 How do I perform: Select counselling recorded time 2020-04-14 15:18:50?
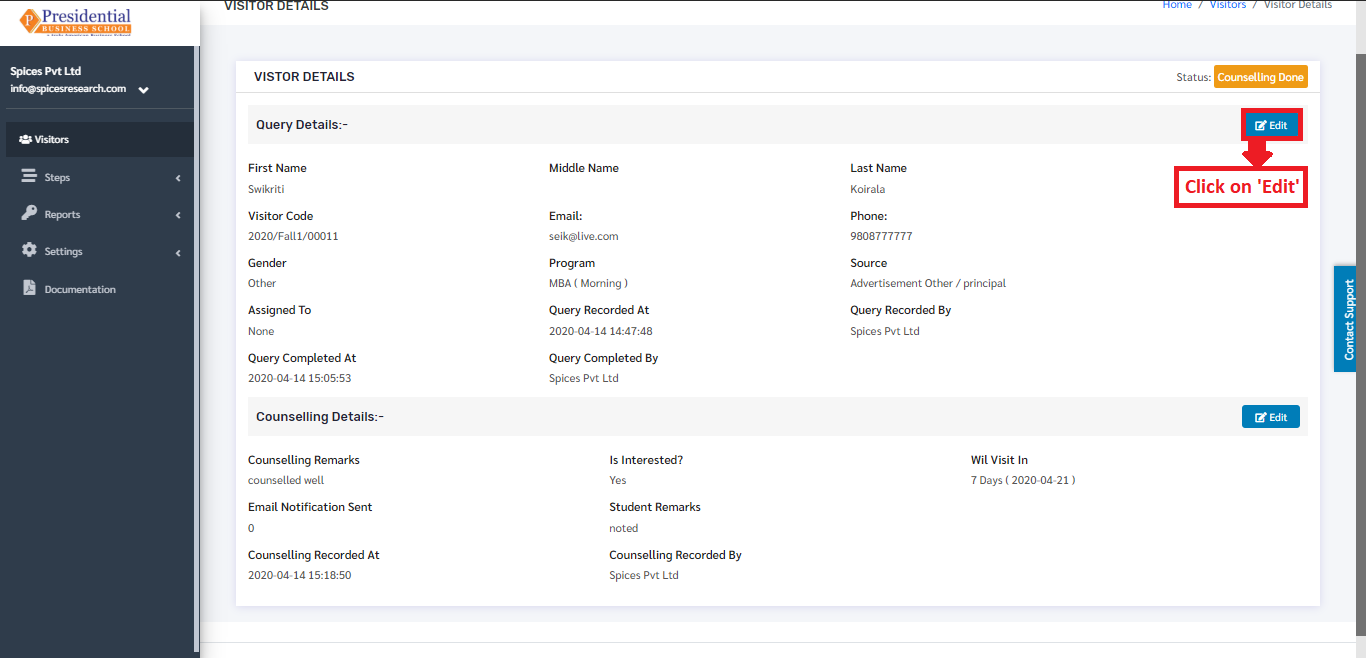pos(300,575)
